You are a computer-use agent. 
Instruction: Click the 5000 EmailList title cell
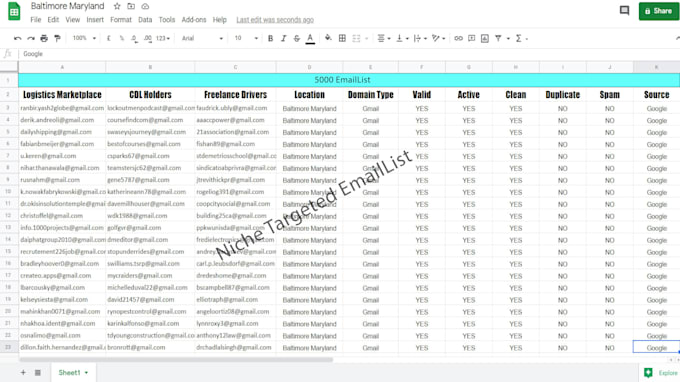tap(349, 80)
